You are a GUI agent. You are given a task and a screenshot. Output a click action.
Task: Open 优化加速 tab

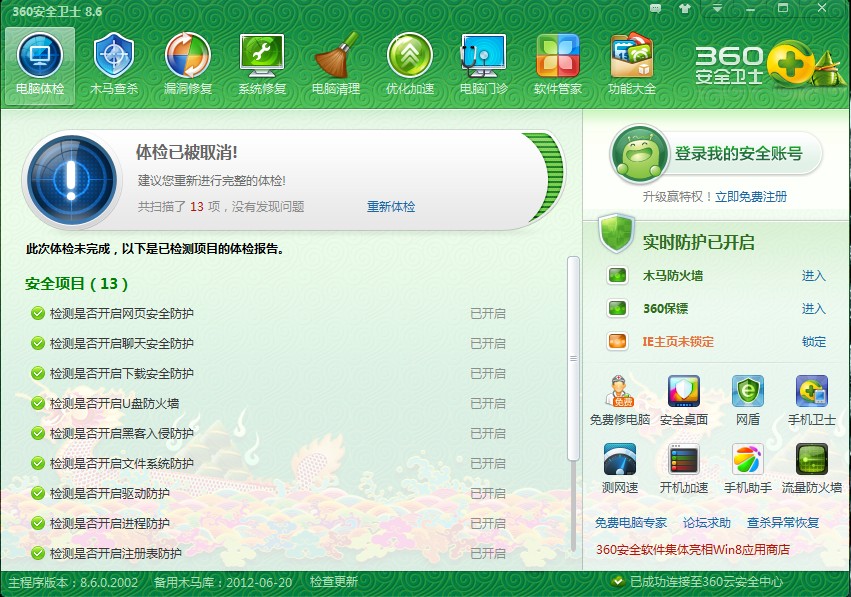coord(410,66)
